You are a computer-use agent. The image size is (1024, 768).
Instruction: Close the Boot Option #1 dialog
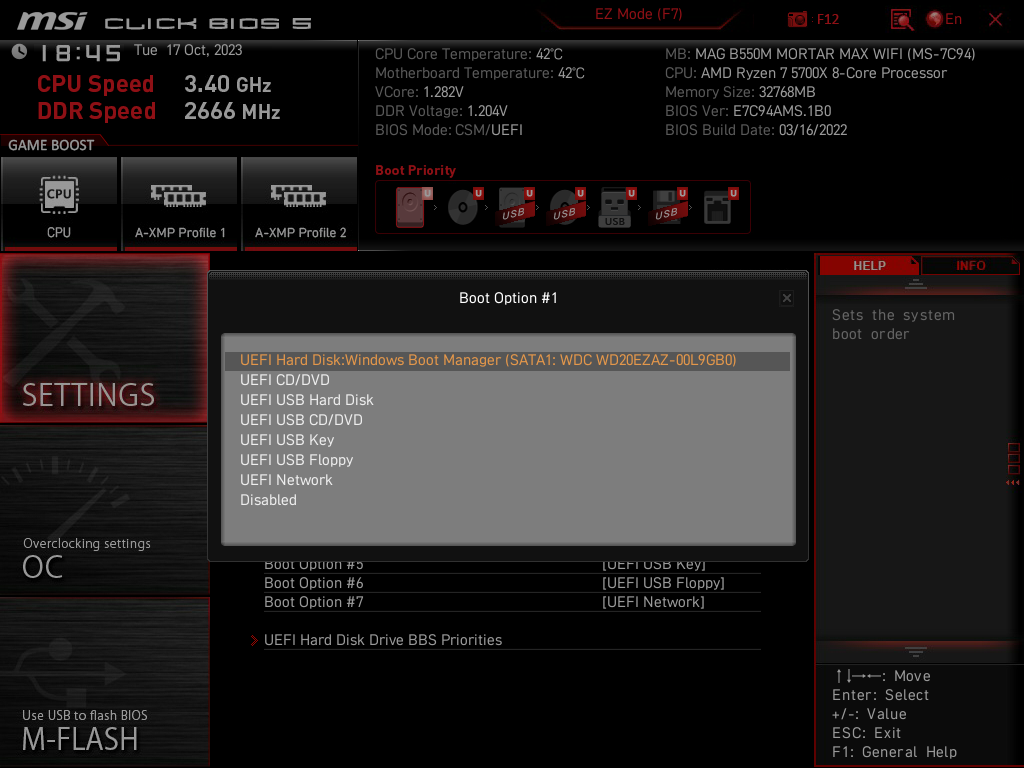[787, 298]
